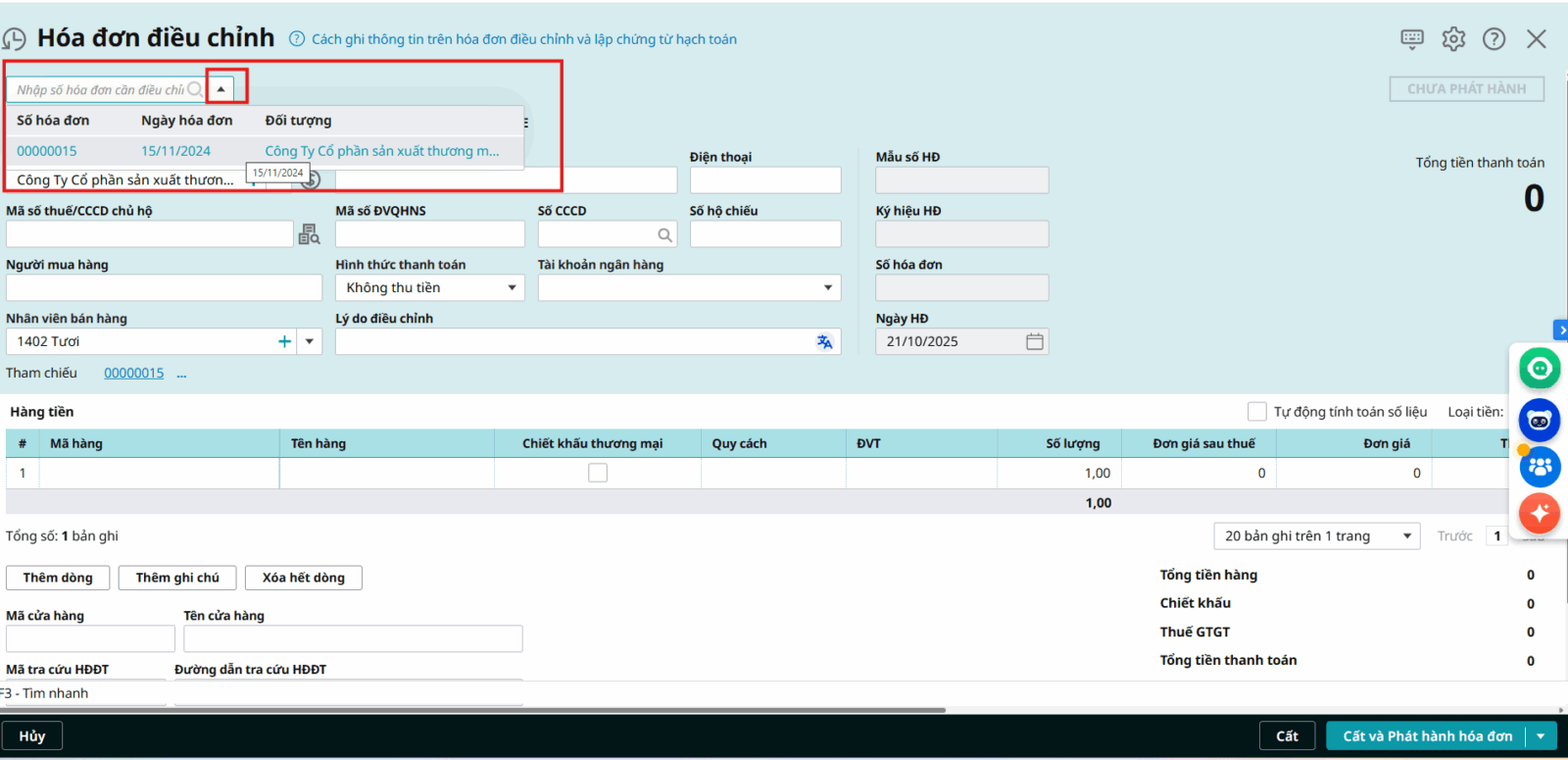Click the keyboard shortcuts icon in header

point(1411,39)
